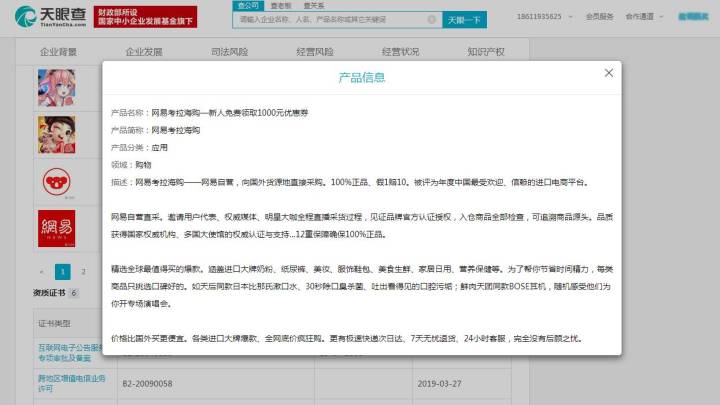Screen dimensions: 720x405
Task: Click the 资质证书 section heading
Action: pos(49,293)
